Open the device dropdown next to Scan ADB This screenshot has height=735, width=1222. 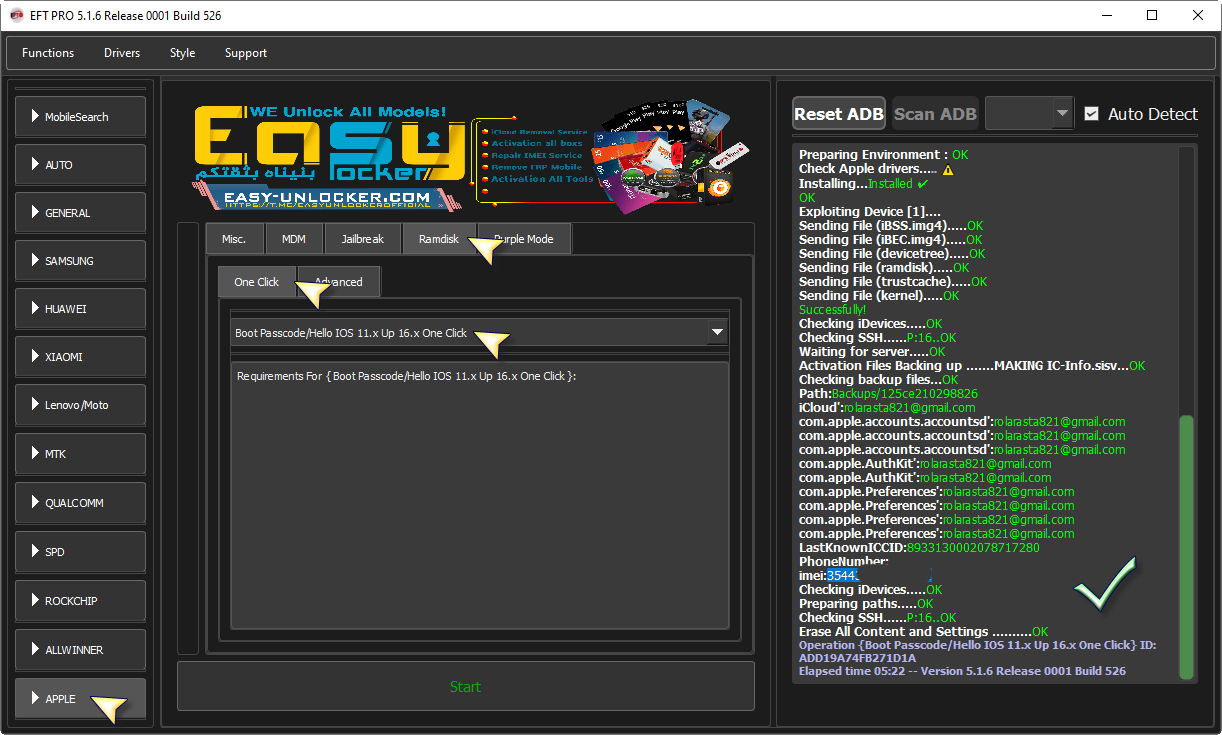1029,114
